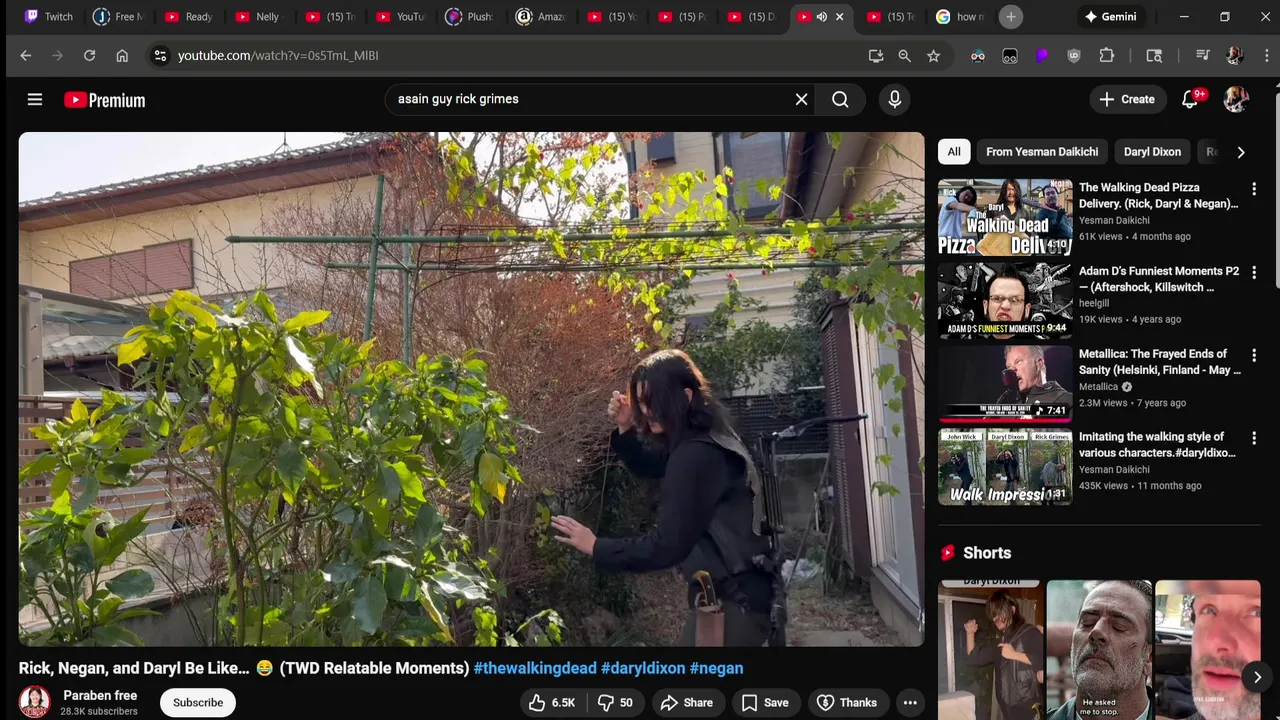Switch to the Google 'how' tab
1280x720 pixels.
click(960, 17)
